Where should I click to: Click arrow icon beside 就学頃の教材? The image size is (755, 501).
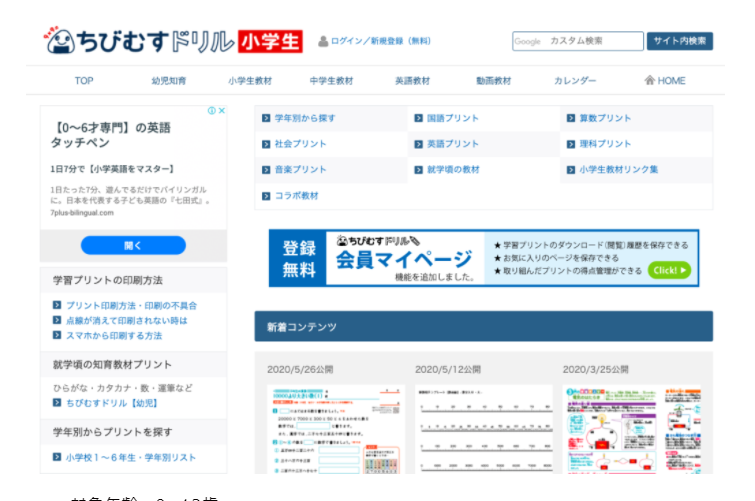pyautogui.click(x=418, y=170)
